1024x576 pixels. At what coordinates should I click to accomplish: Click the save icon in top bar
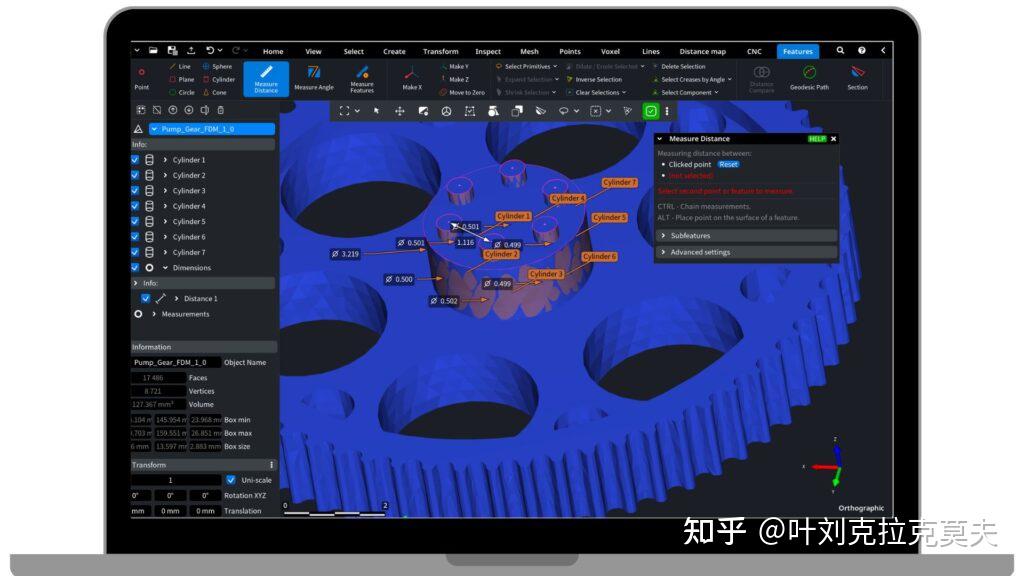click(x=172, y=50)
